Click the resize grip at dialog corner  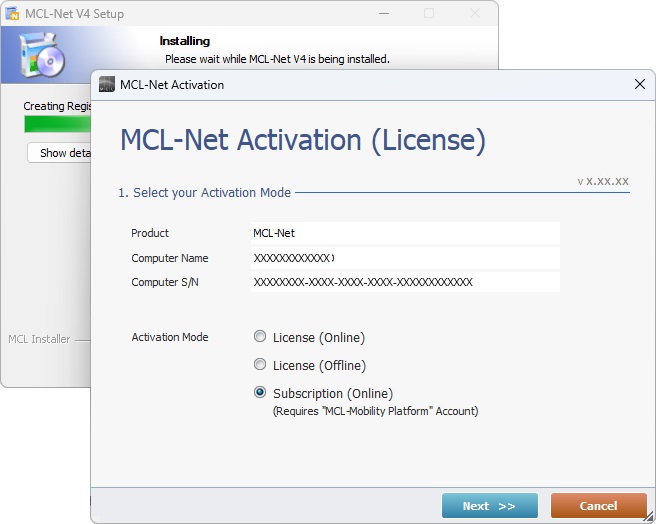648,517
